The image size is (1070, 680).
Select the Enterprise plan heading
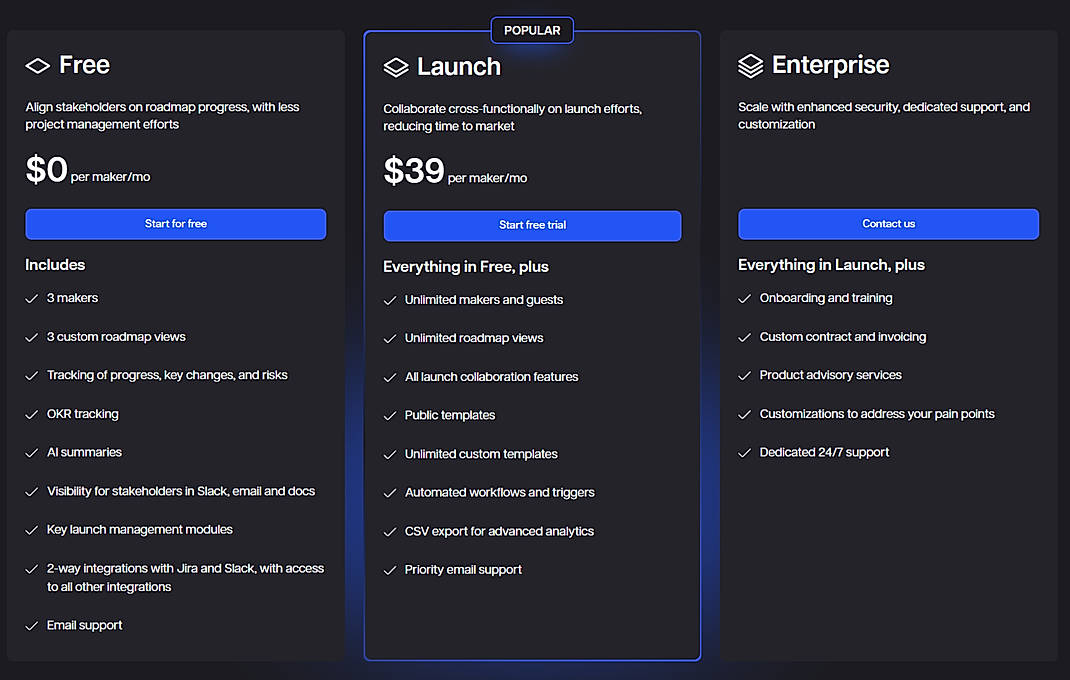(830, 65)
